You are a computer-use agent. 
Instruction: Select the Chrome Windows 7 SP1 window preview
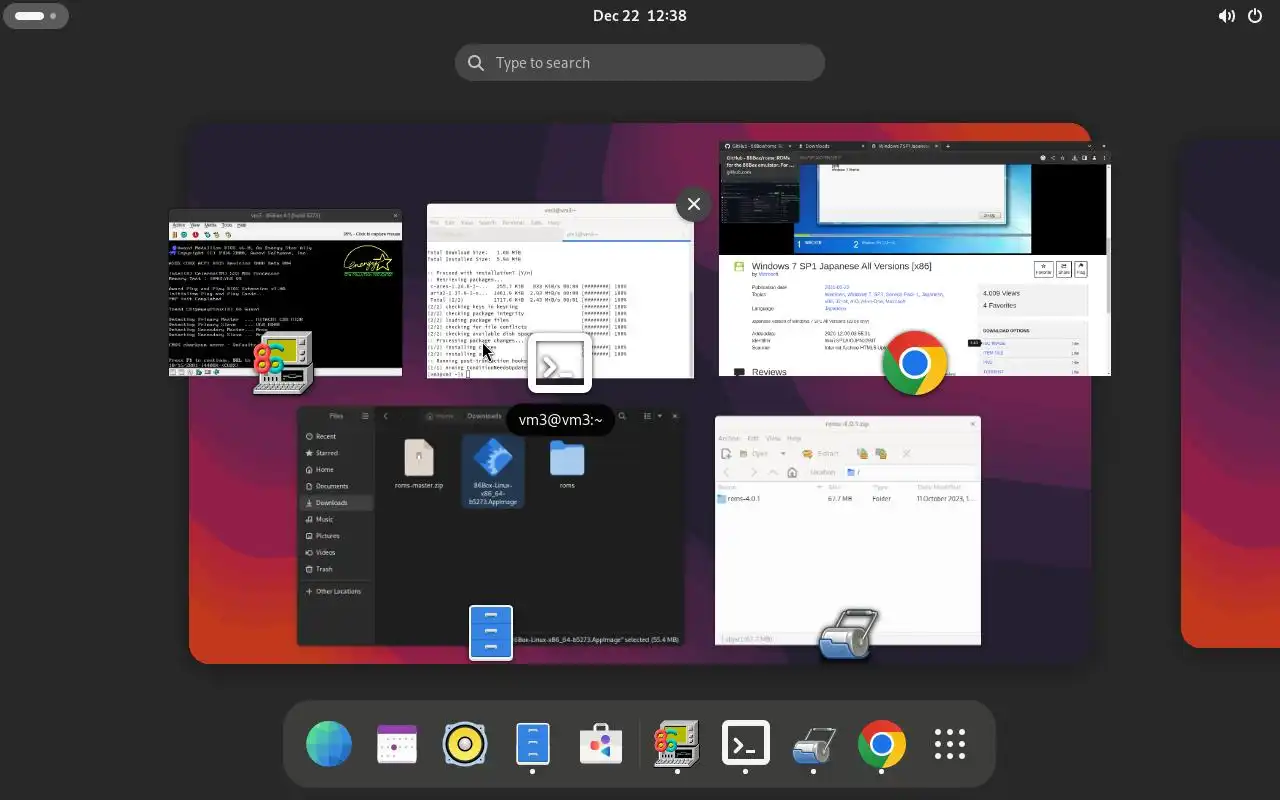(915, 259)
